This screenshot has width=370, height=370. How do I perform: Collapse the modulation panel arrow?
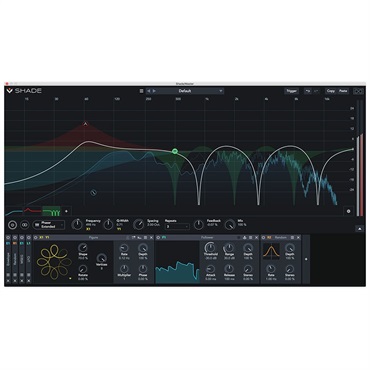(359, 229)
